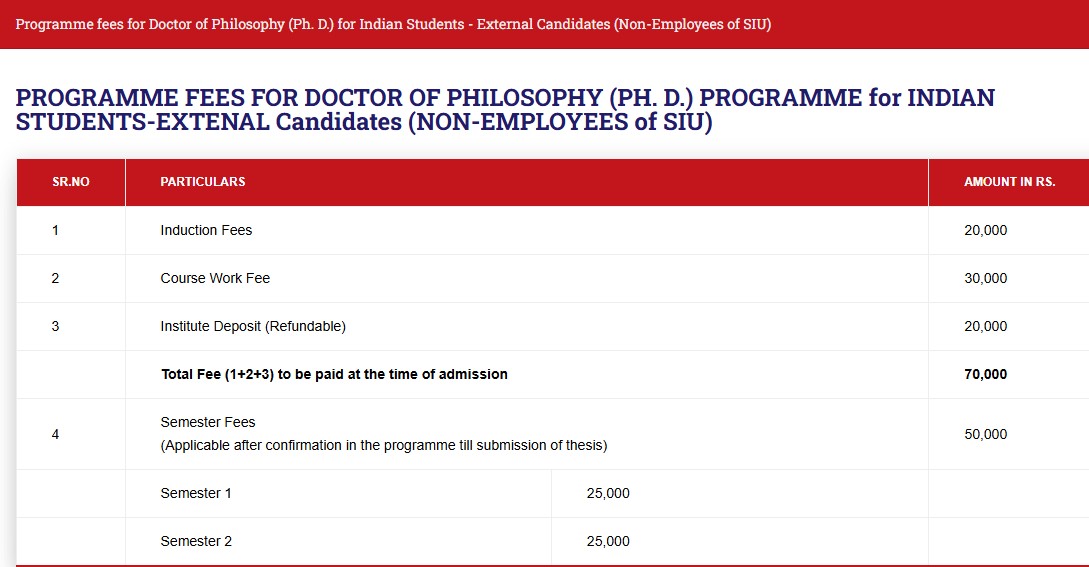Select the Institute Deposit (Refundable) label

(253, 326)
